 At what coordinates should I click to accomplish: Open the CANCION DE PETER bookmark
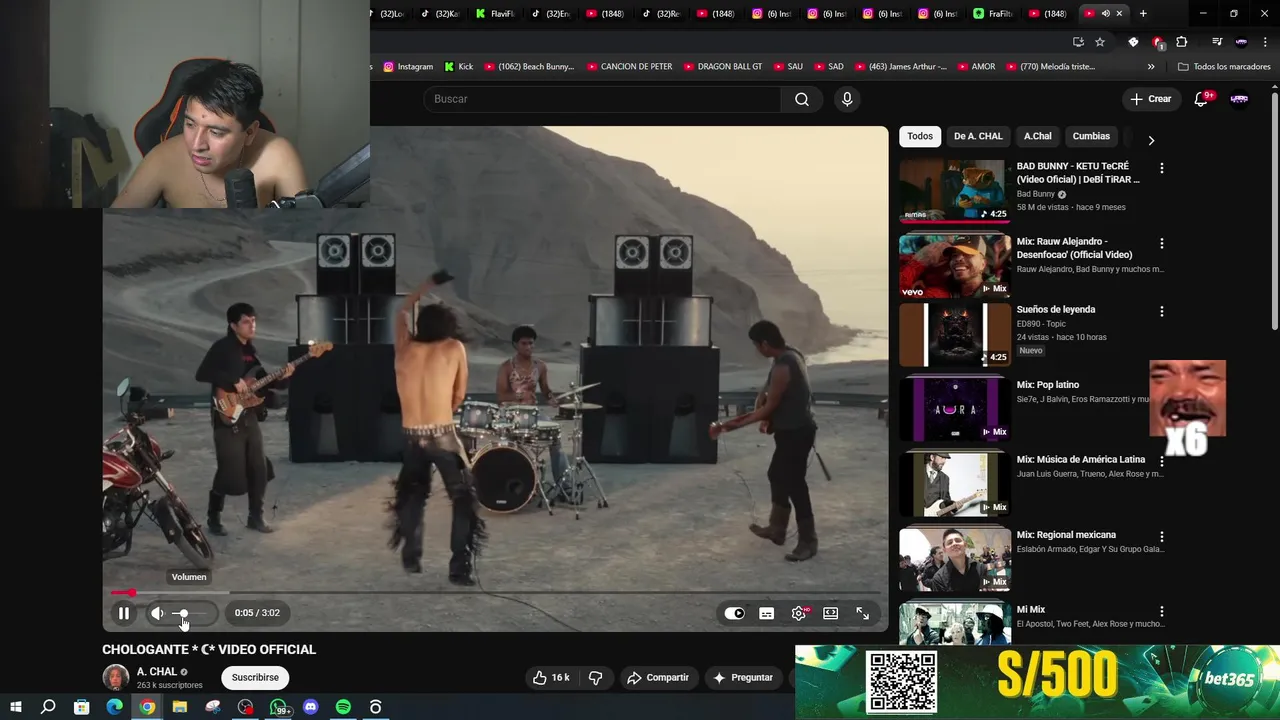point(629,67)
